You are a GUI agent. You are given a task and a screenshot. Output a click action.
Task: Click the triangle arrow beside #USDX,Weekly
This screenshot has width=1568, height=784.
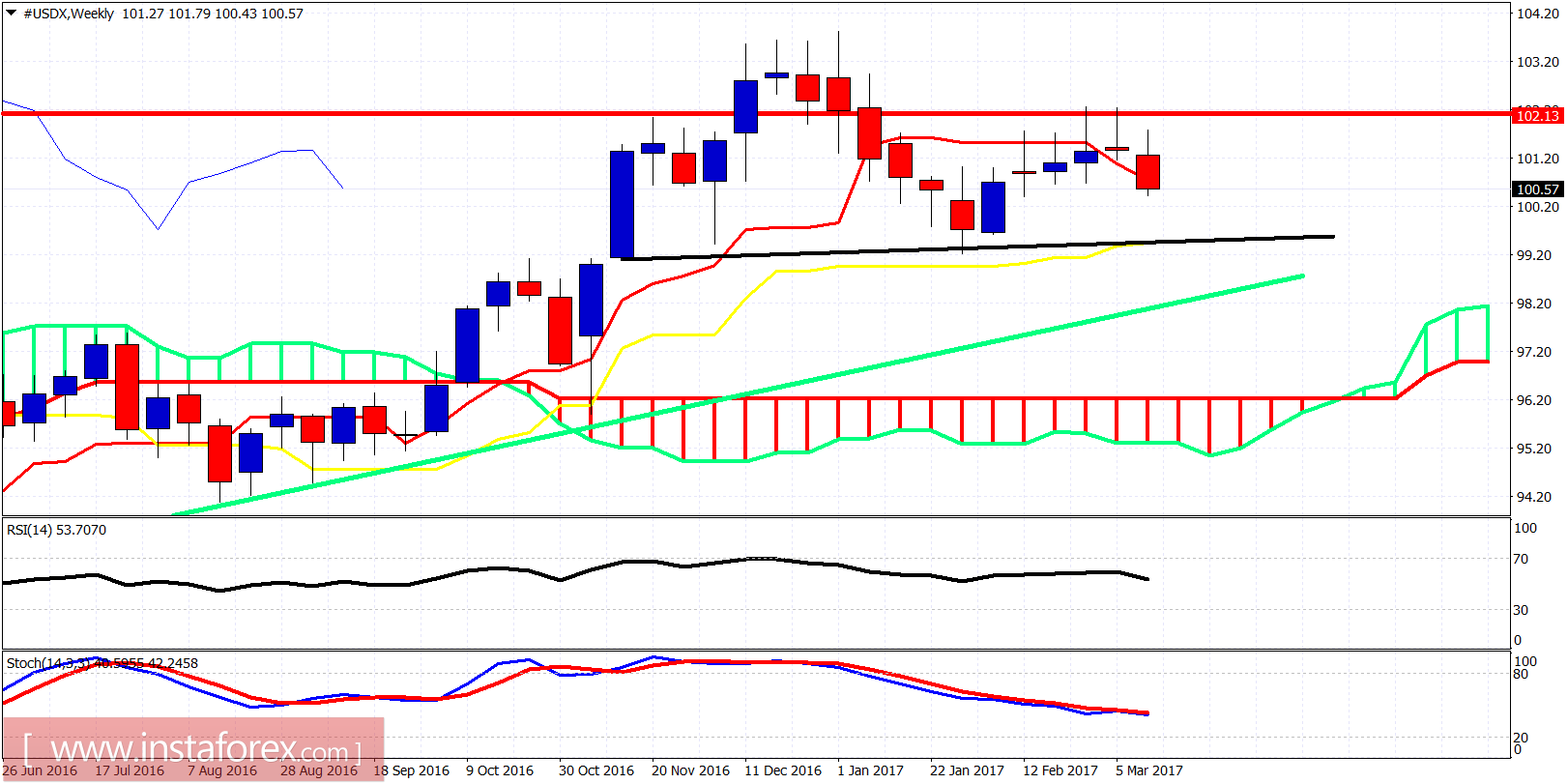(11, 14)
